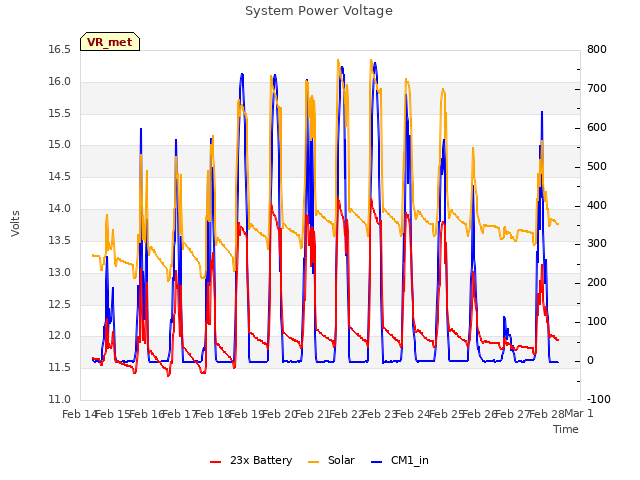Click the Feb 25 x-axis tick label
The height and width of the screenshot is (480, 640).
click(447, 414)
